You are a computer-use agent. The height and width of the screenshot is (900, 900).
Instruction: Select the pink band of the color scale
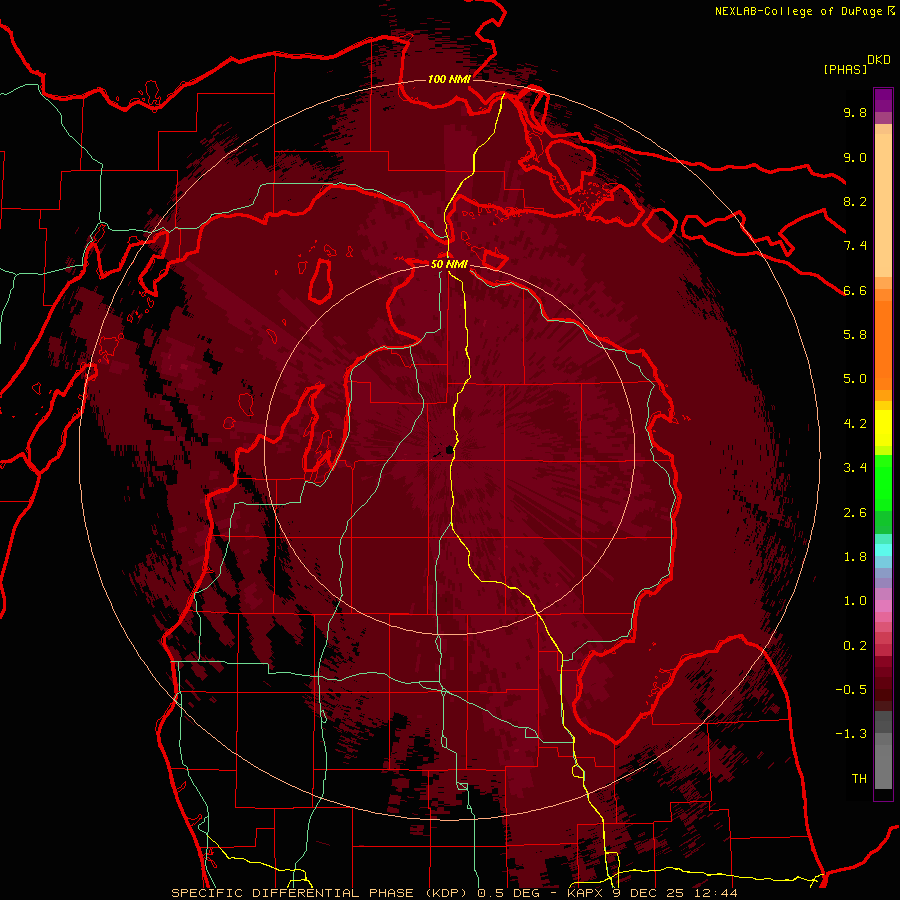pos(883,606)
